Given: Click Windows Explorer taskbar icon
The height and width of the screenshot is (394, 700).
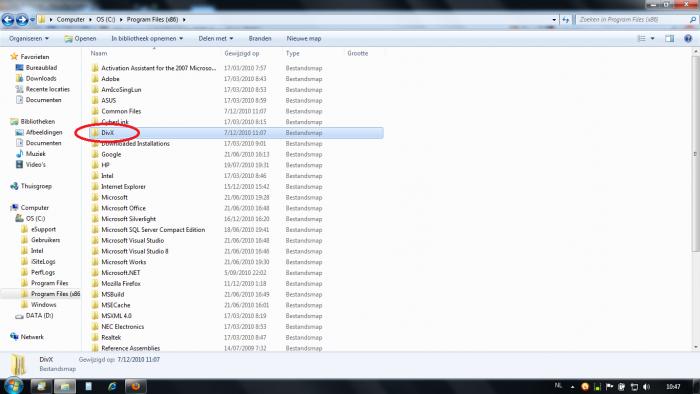Looking at the screenshot, I should [x=65, y=386].
